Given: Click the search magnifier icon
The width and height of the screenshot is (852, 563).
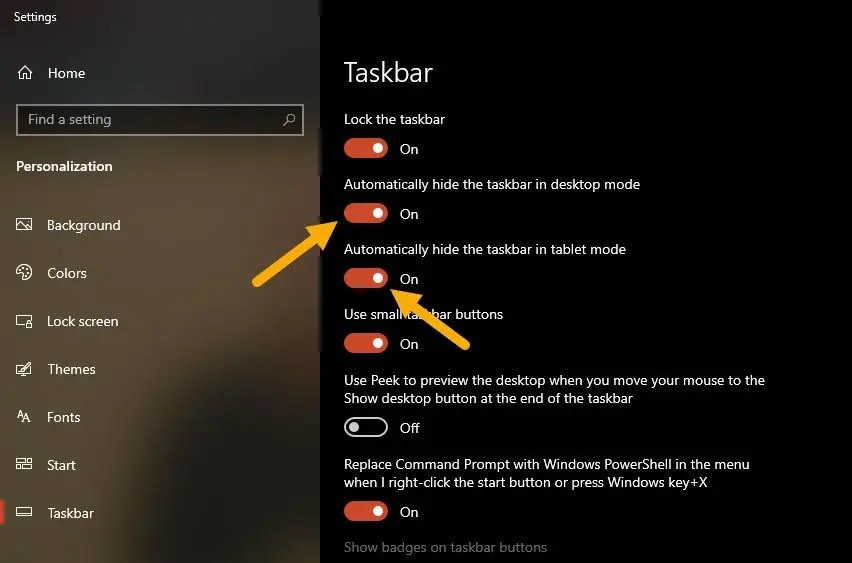Looking at the screenshot, I should 289,120.
